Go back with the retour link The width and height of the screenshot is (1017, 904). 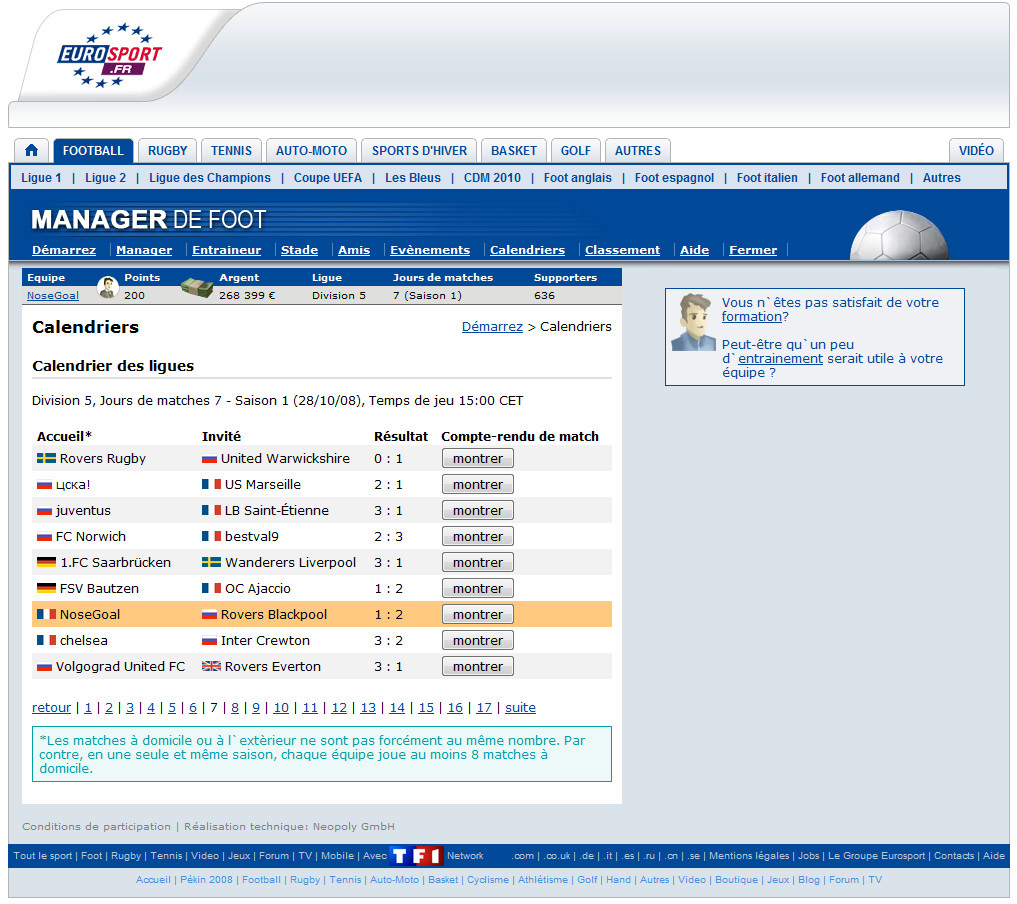pos(51,708)
